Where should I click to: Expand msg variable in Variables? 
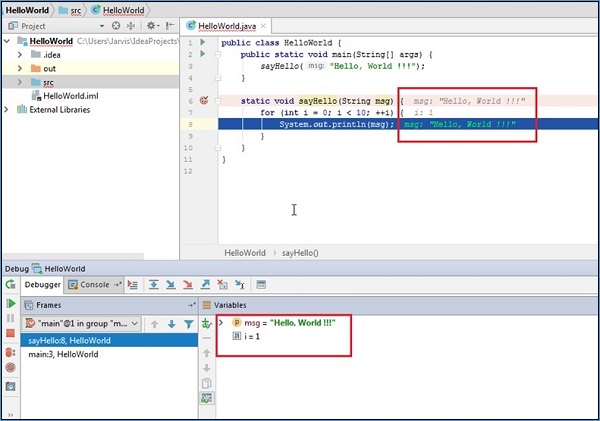221,323
